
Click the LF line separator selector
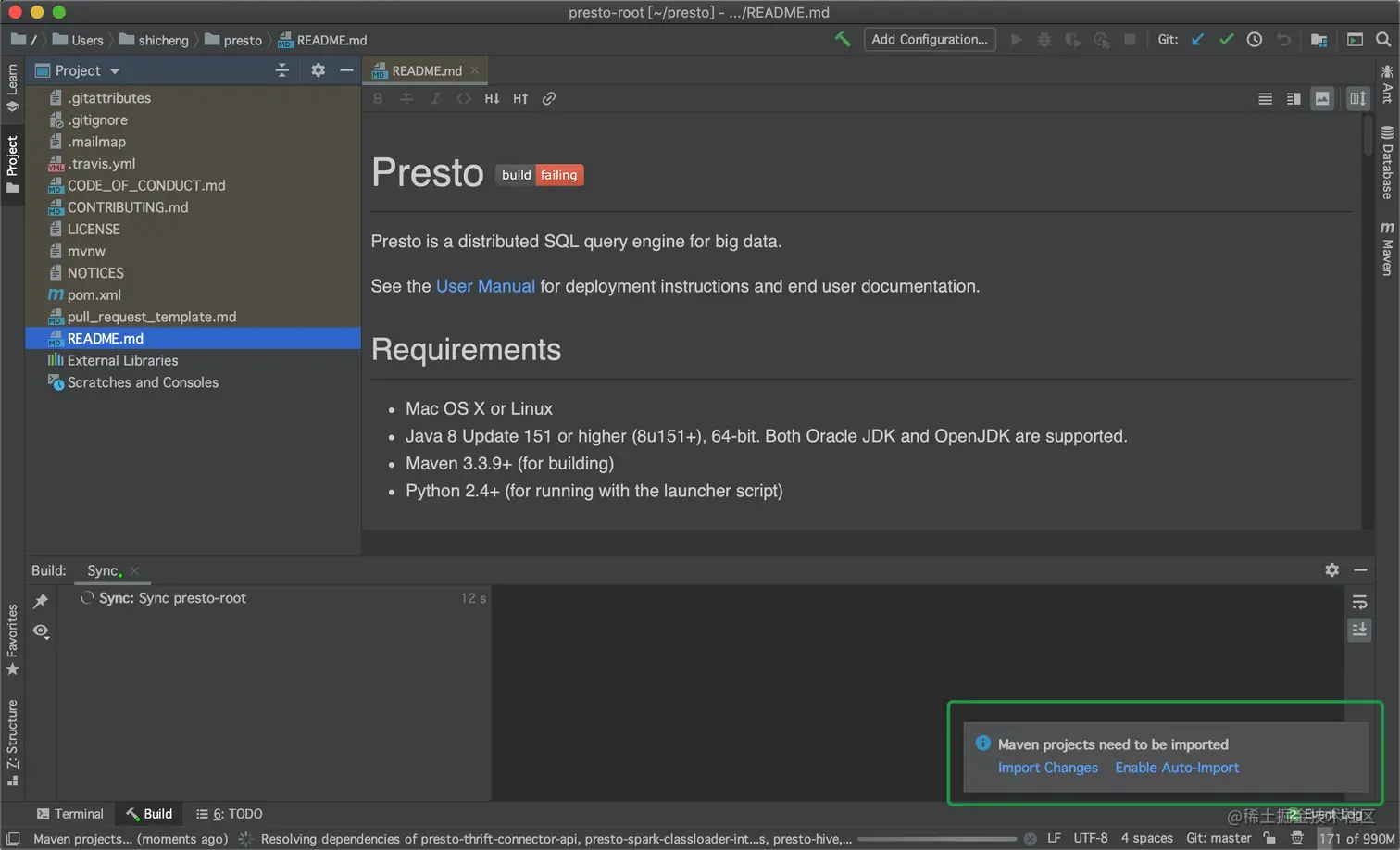coord(1054,838)
